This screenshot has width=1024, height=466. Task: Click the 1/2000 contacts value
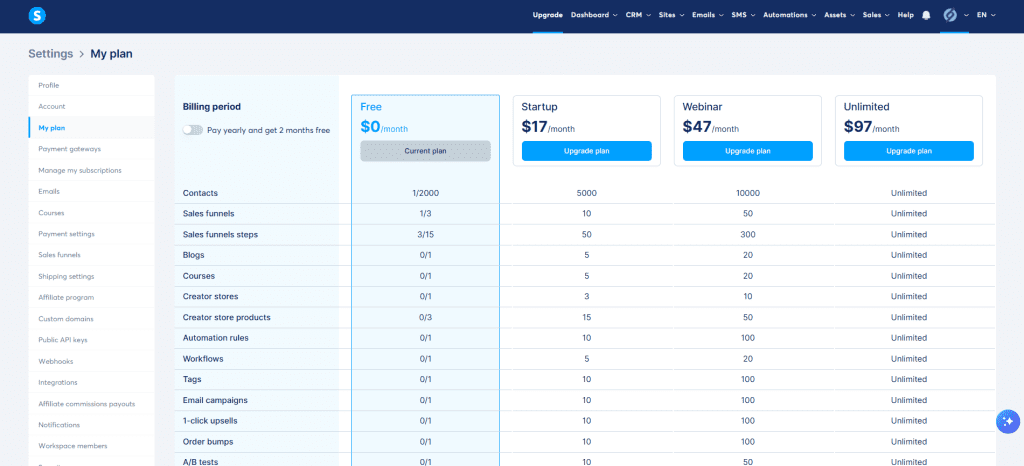(426, 193)
